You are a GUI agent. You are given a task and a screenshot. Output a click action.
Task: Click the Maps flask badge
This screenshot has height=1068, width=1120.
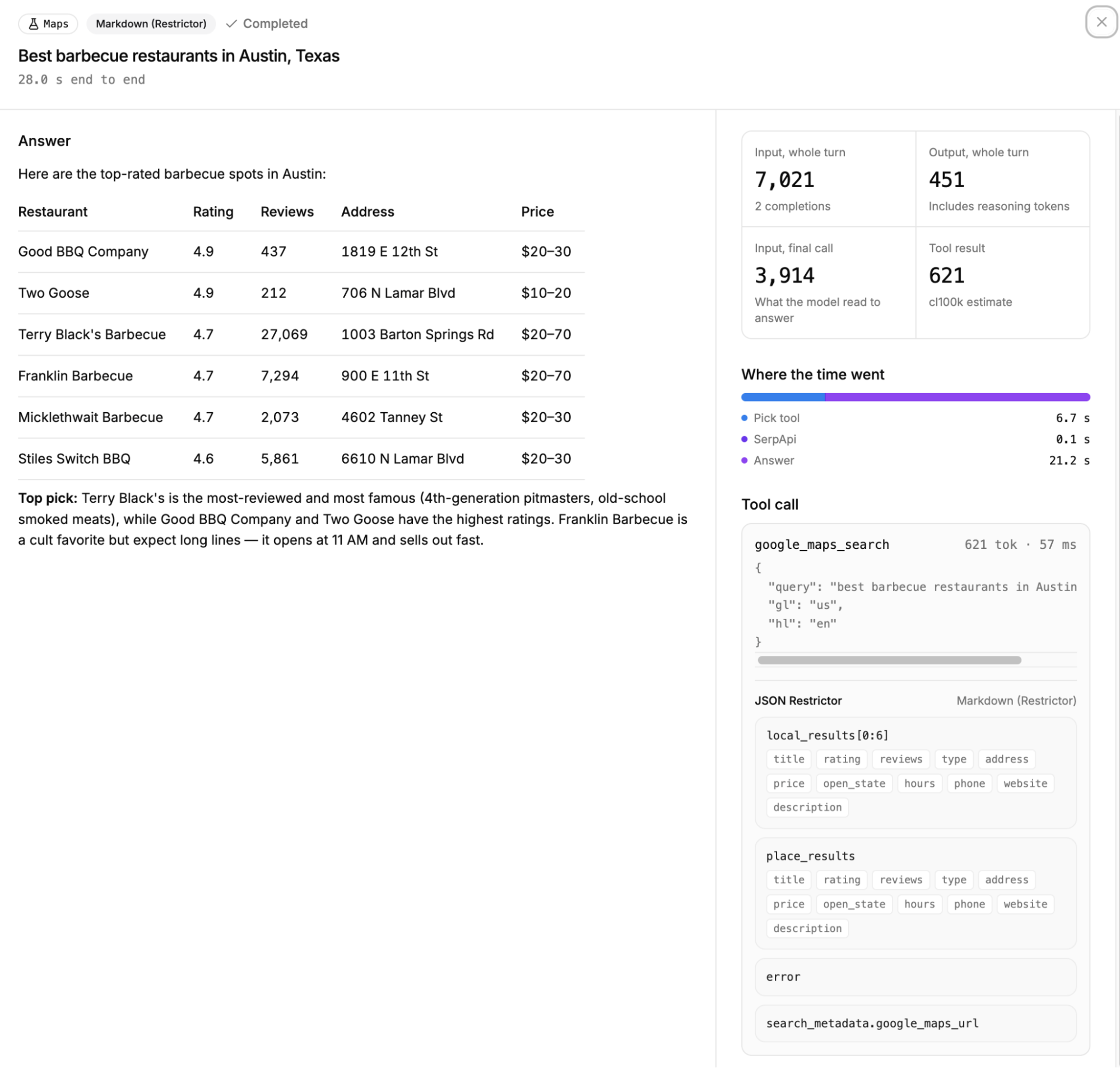point(48,24)
